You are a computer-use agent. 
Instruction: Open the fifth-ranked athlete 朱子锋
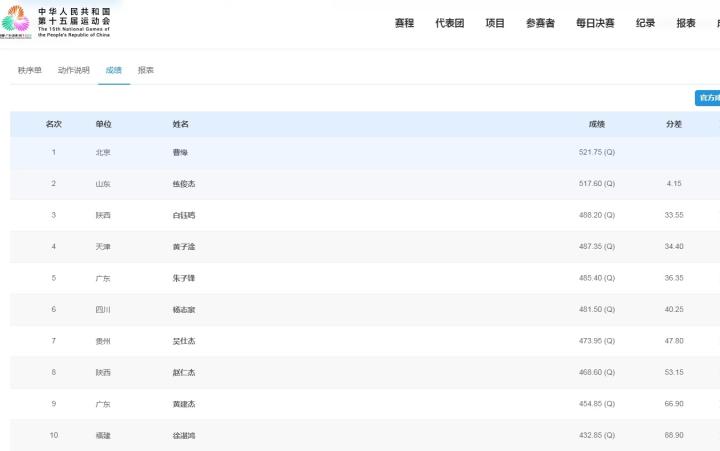click(183, 278)
